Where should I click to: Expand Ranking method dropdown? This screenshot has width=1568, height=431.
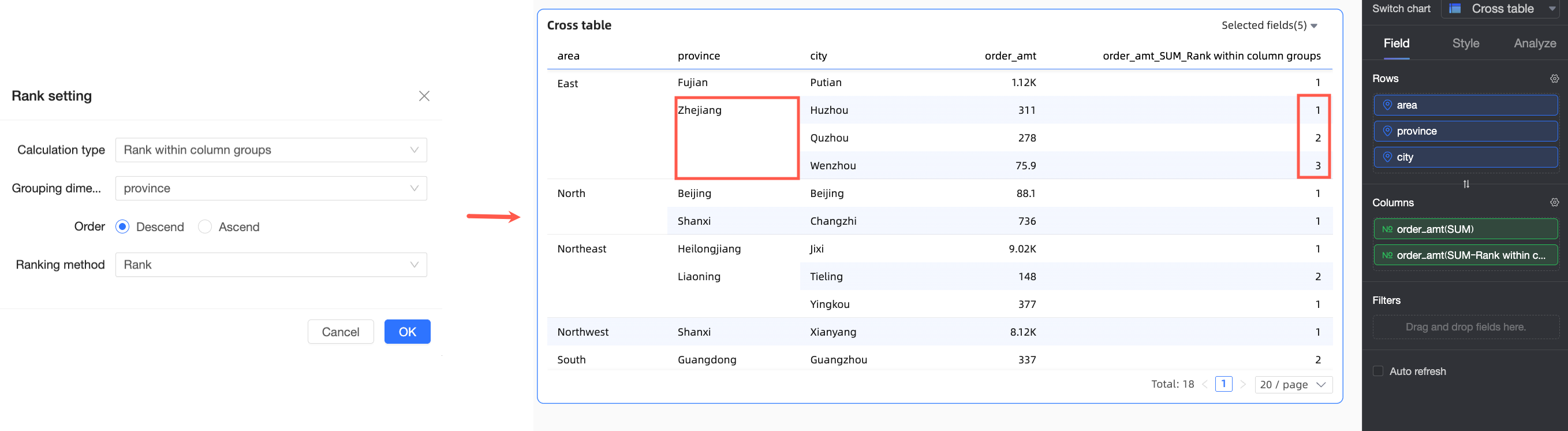click(x=271, y=265)
